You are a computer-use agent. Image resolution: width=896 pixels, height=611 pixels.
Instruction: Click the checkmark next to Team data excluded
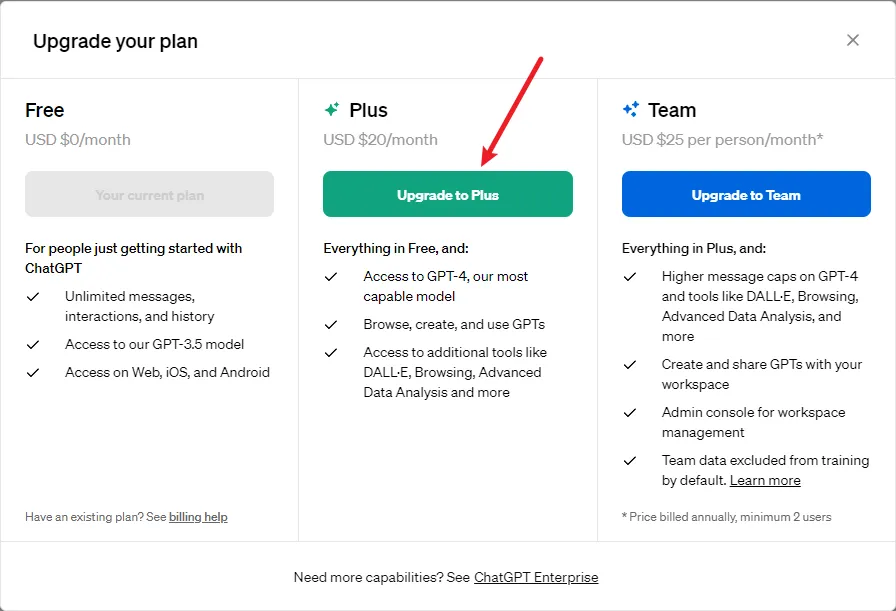629,461
